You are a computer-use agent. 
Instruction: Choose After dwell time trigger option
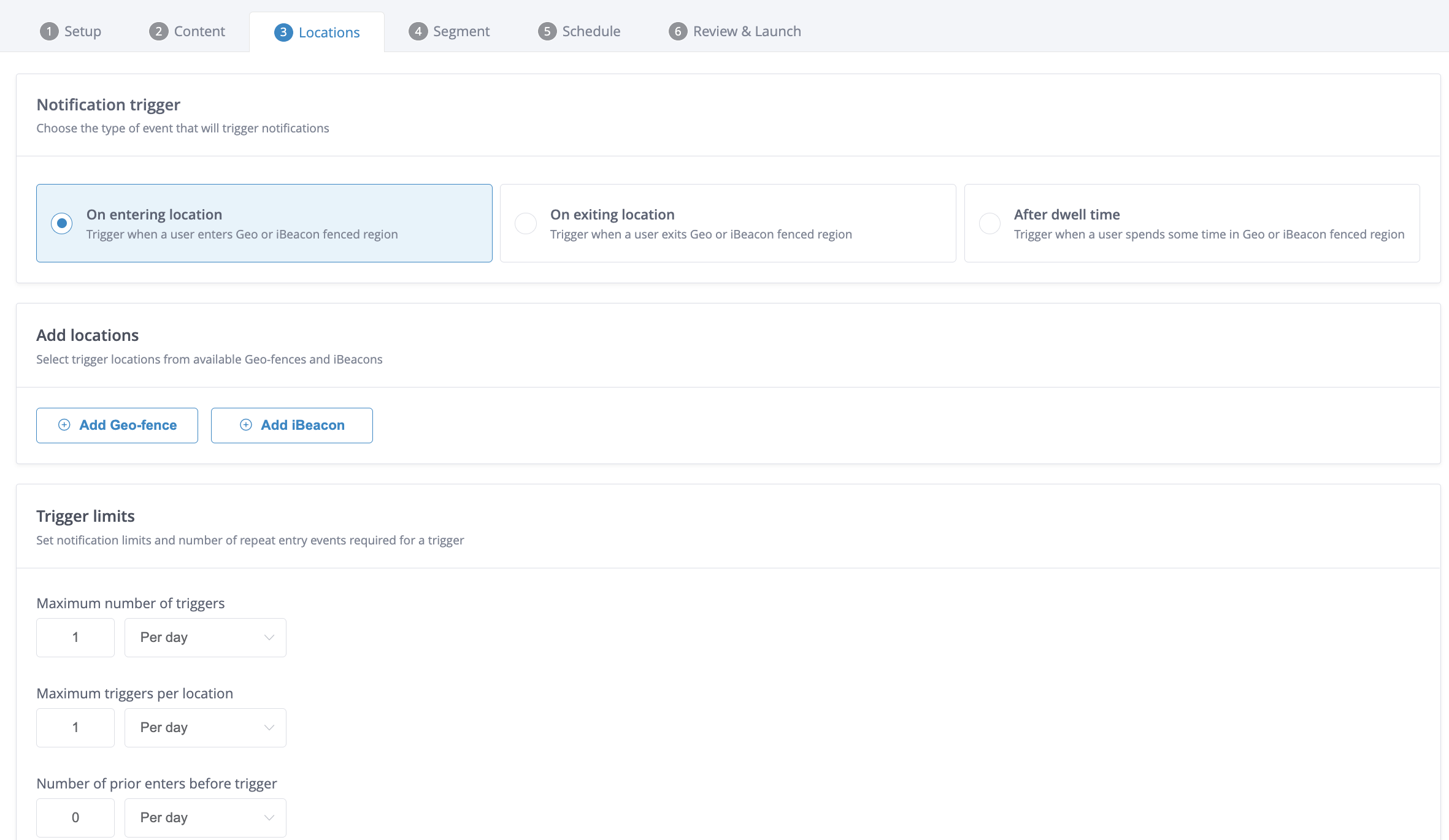(990, 223)
